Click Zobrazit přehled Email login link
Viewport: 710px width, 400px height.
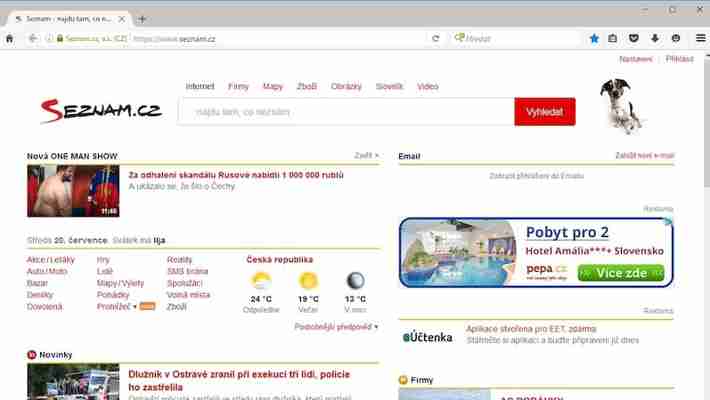(x=536, y=176)
